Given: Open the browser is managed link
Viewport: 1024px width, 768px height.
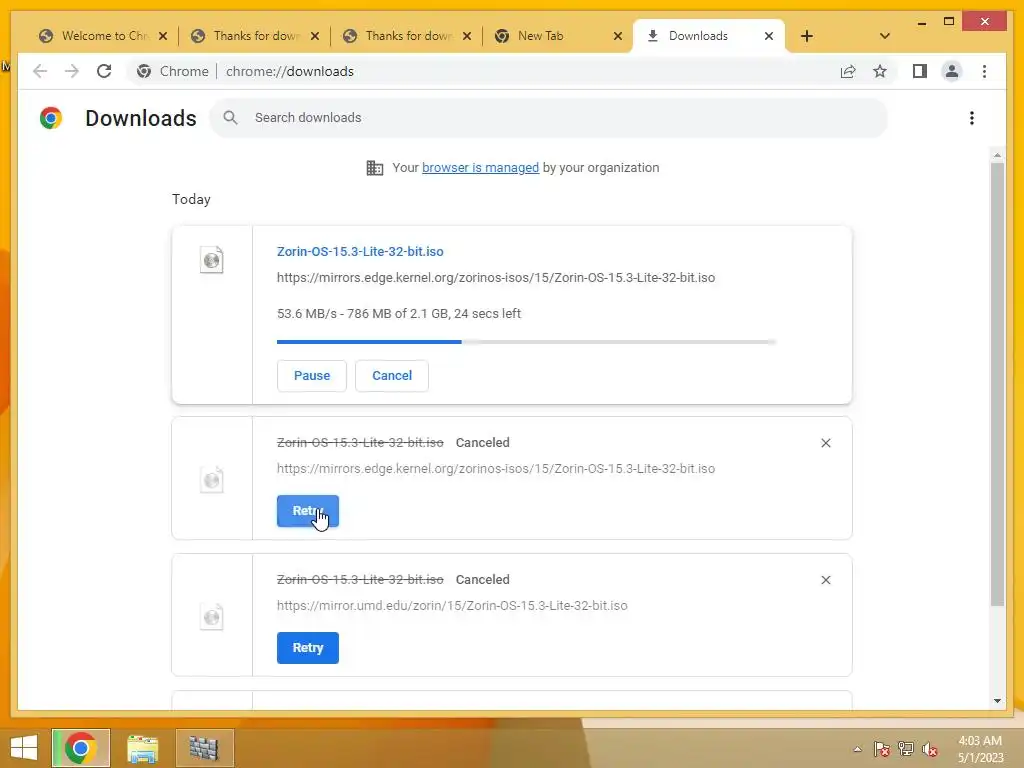Looking at the screenshot, I should pos(480,168).
